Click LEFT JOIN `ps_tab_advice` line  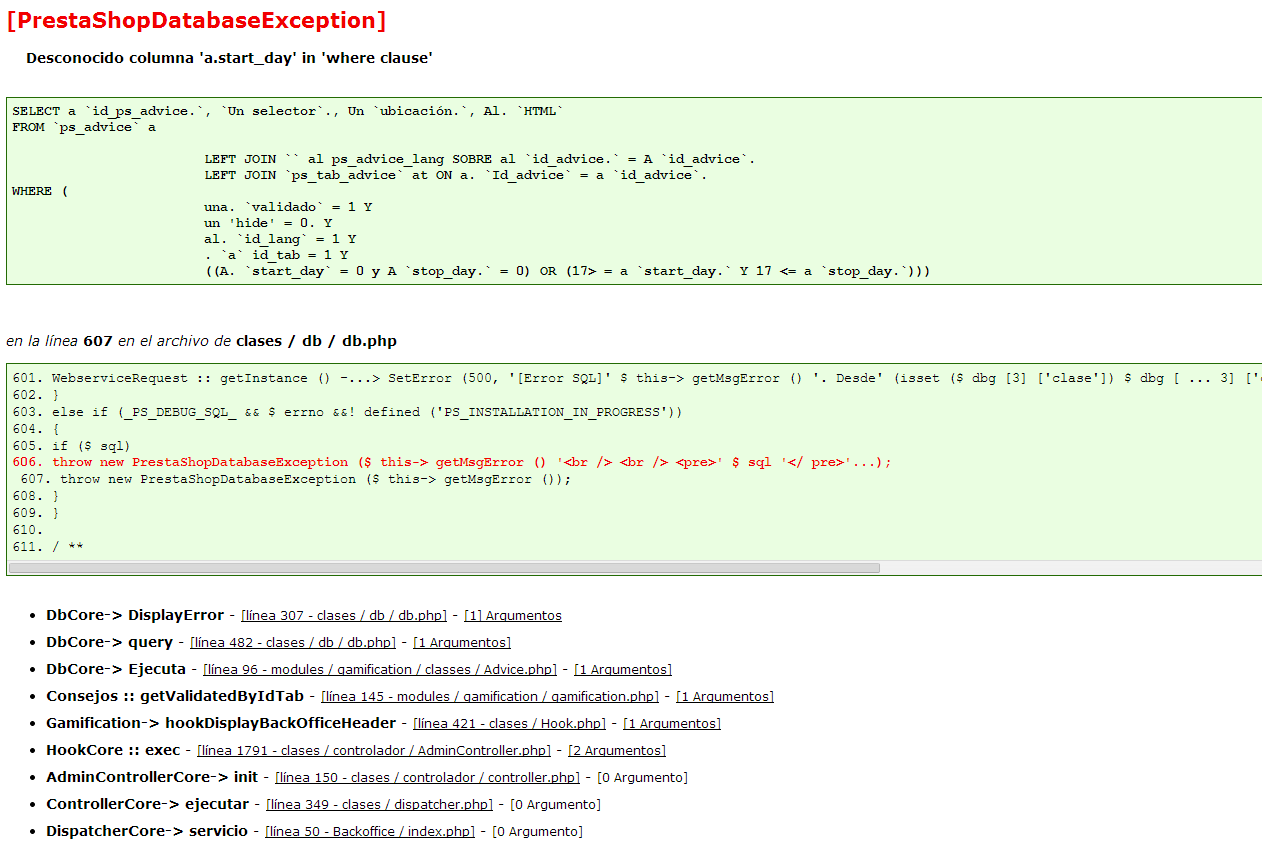click(x=456, y=175)
